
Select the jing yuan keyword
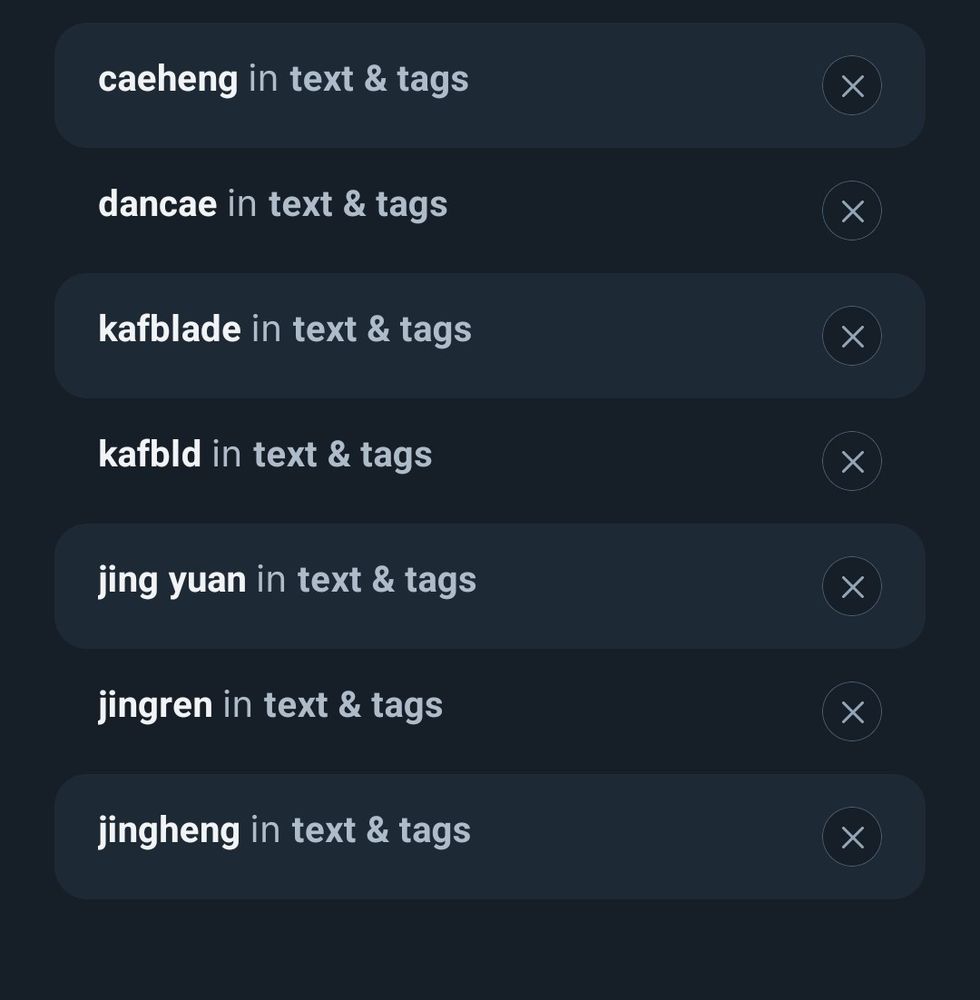(x=172, y=581)
